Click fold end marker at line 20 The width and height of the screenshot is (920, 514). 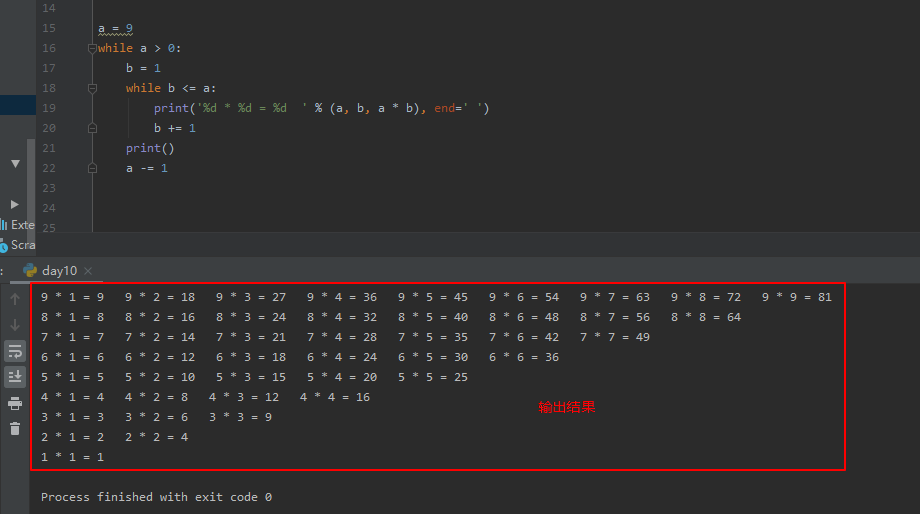click(x=92, y=128)
